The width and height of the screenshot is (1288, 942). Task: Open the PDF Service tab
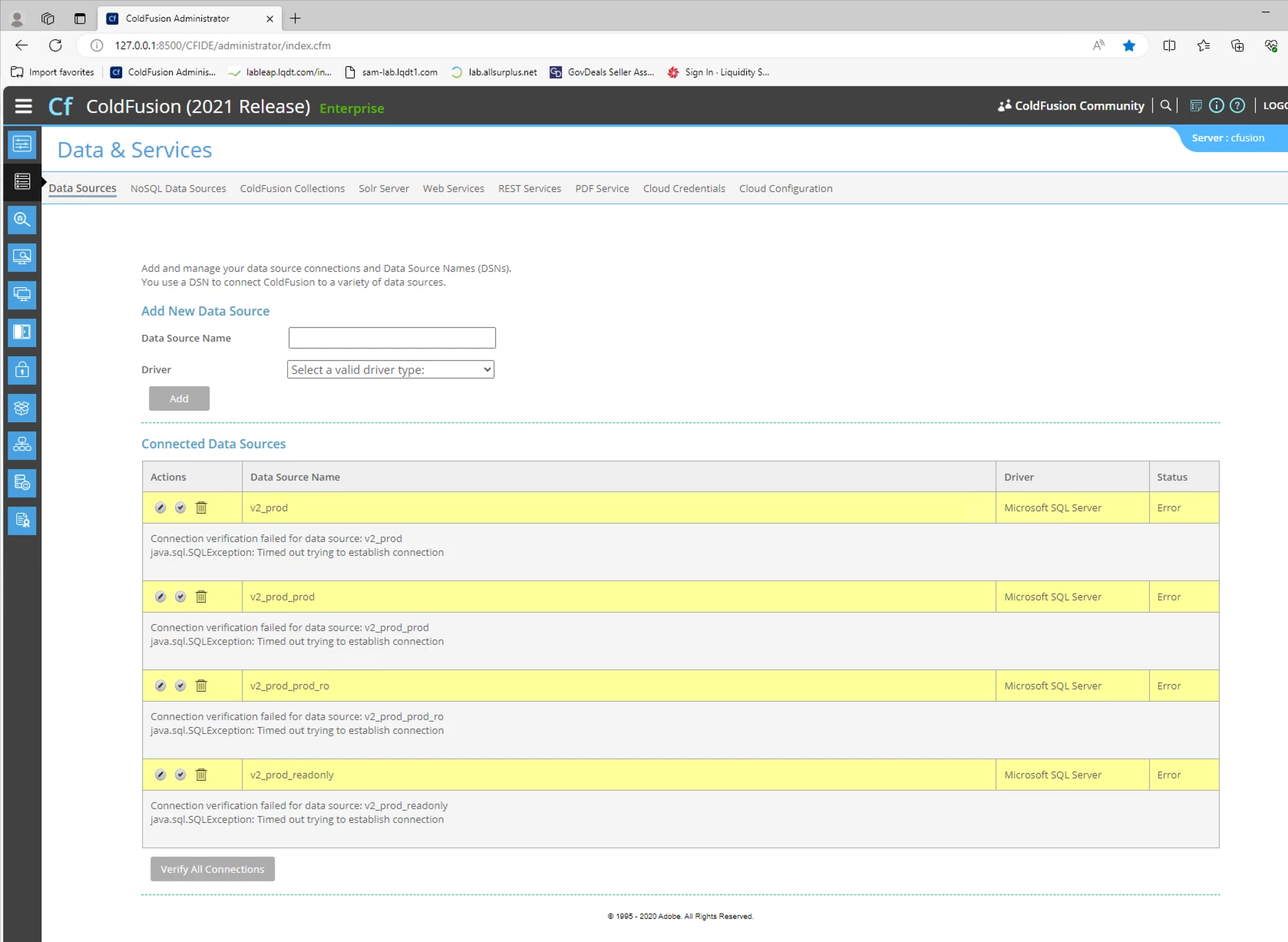(x=602, y=188)
